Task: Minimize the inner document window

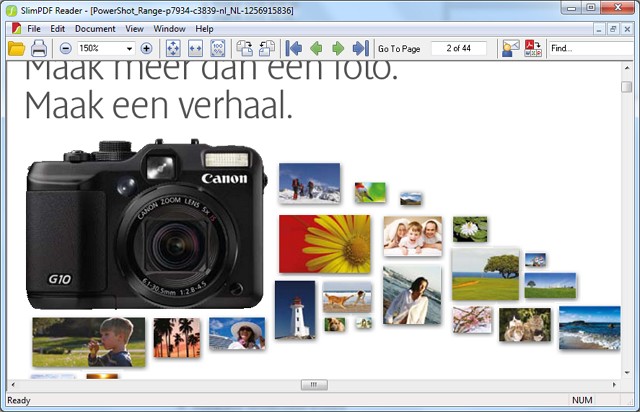Action: [599, 29]
